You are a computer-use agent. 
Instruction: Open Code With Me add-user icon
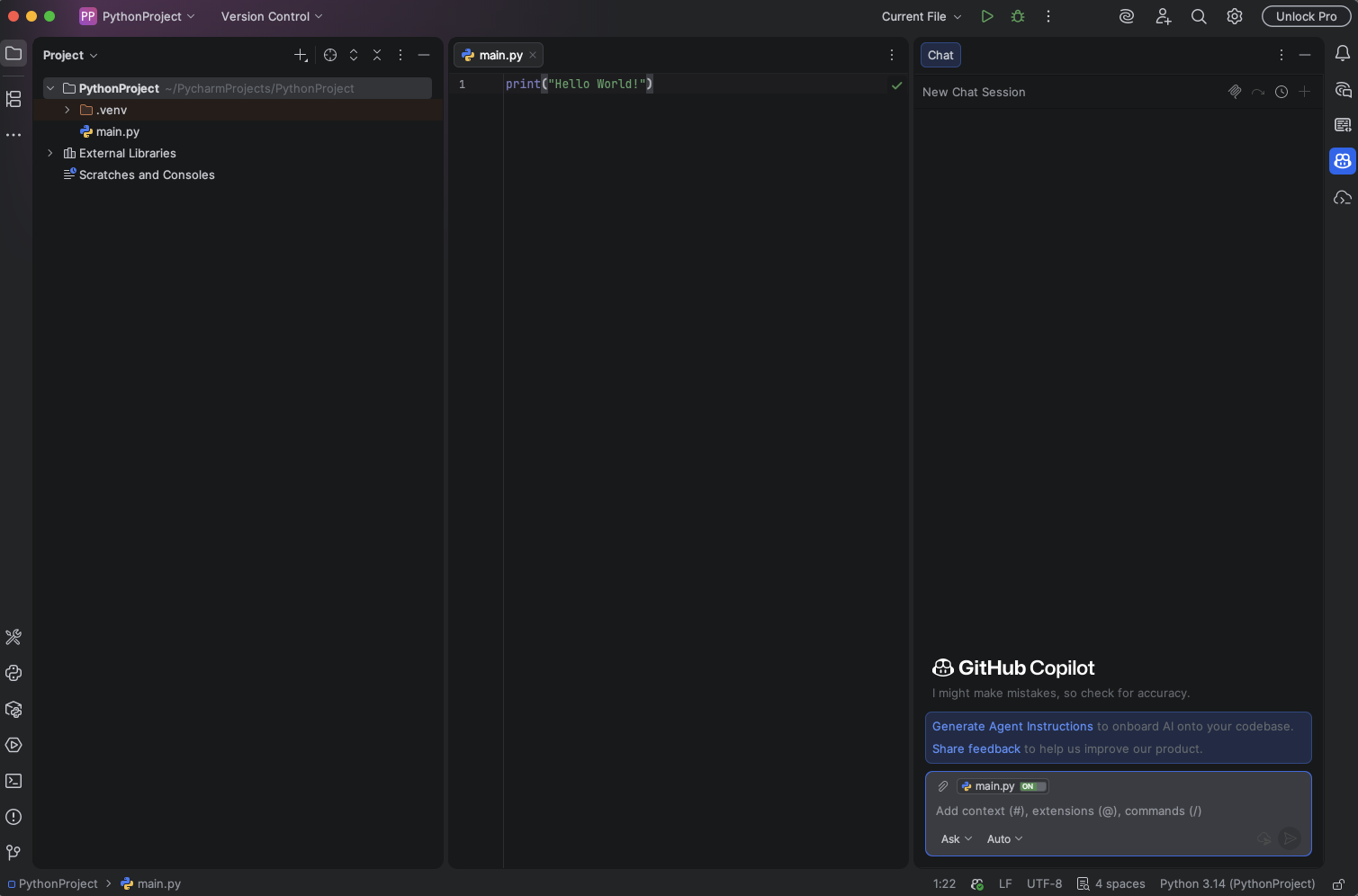[1164, 16]
